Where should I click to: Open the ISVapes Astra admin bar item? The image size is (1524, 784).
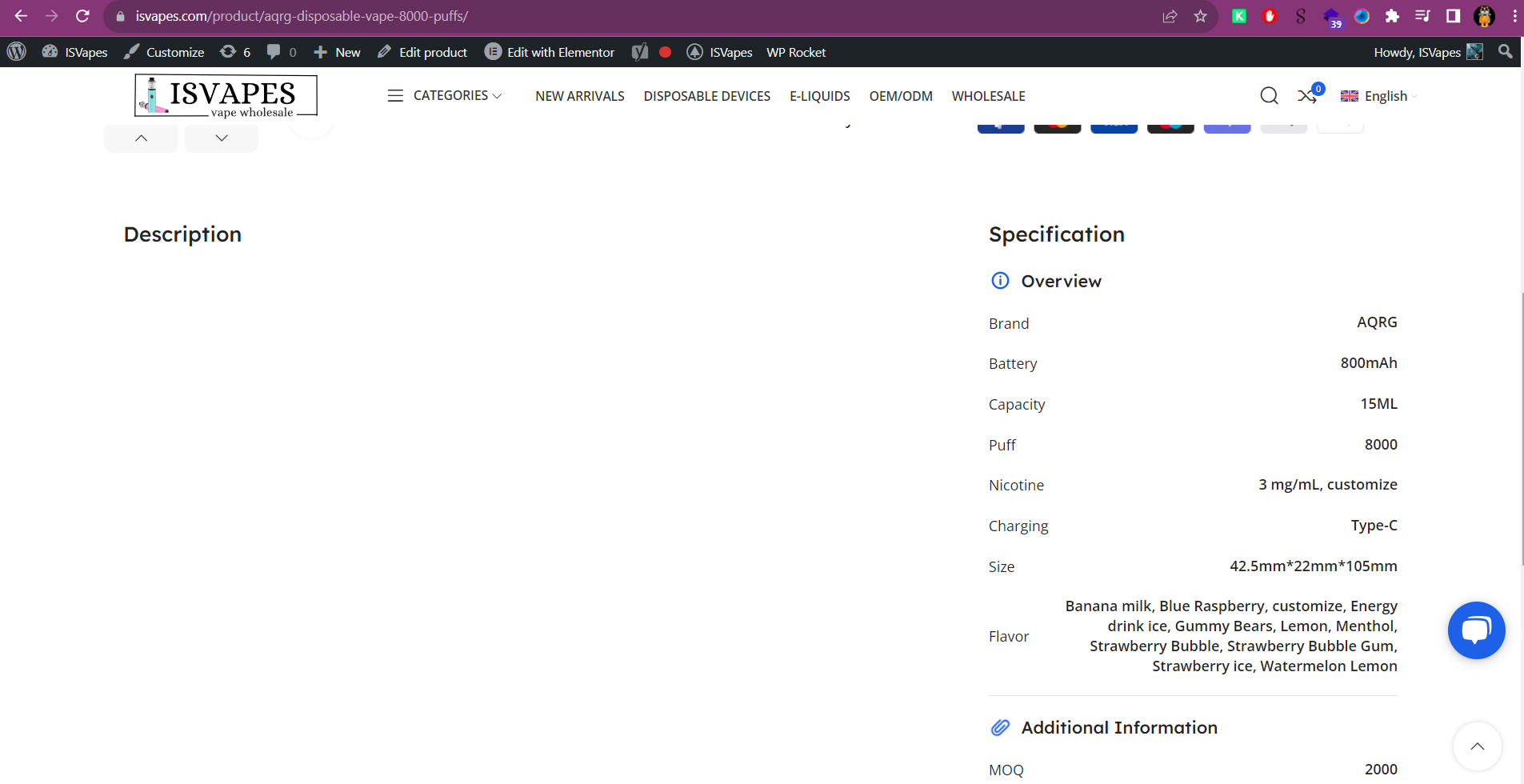(x=720, y=52)
